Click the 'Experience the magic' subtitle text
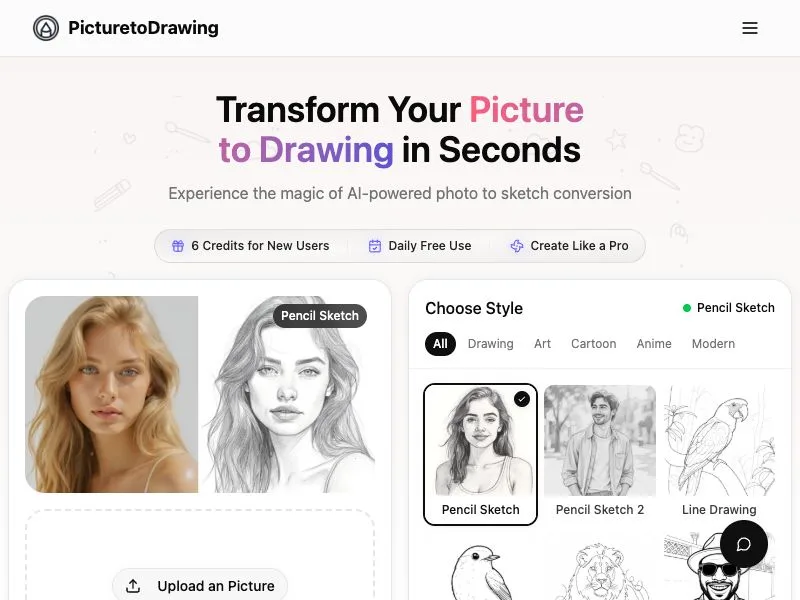This screenshot has height=600, width=800. pos(400,193)
